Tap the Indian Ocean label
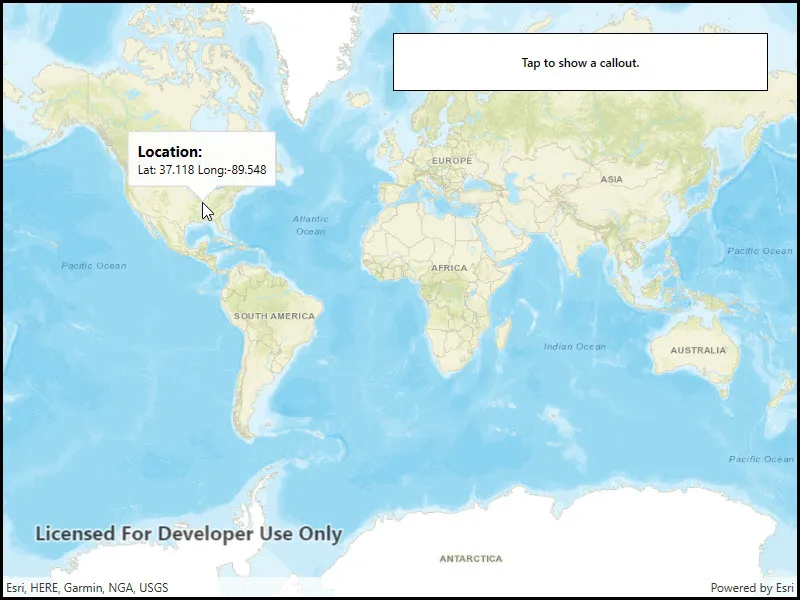 (574, 346)
